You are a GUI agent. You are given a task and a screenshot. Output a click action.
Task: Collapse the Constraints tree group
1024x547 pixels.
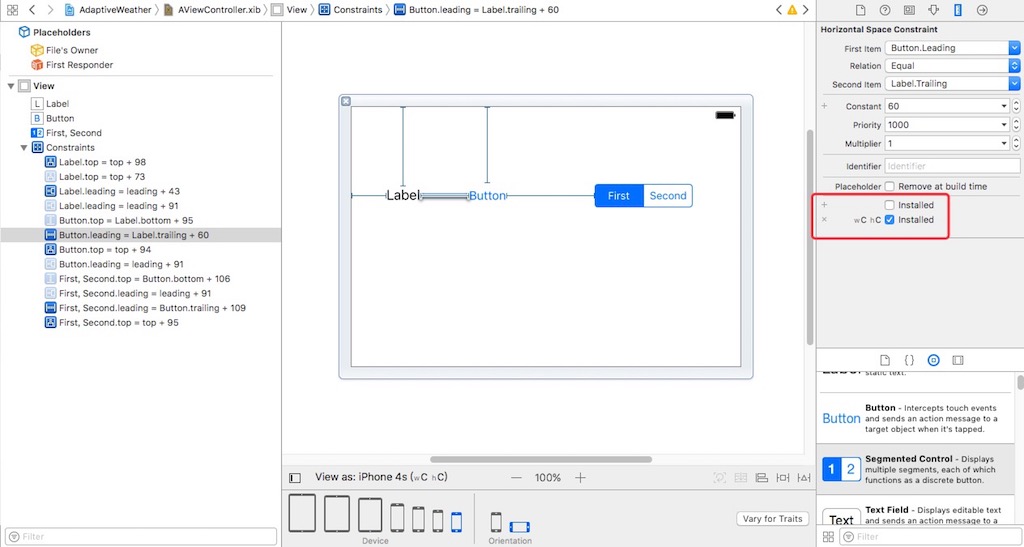coord(24,147)
